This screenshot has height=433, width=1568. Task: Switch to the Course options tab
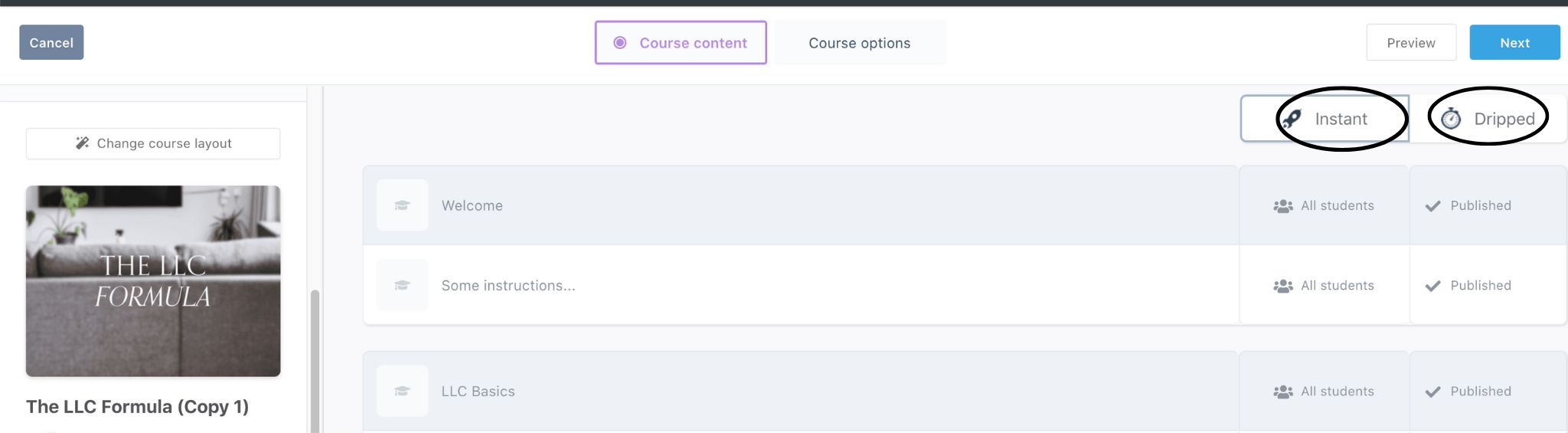point(860,43)
